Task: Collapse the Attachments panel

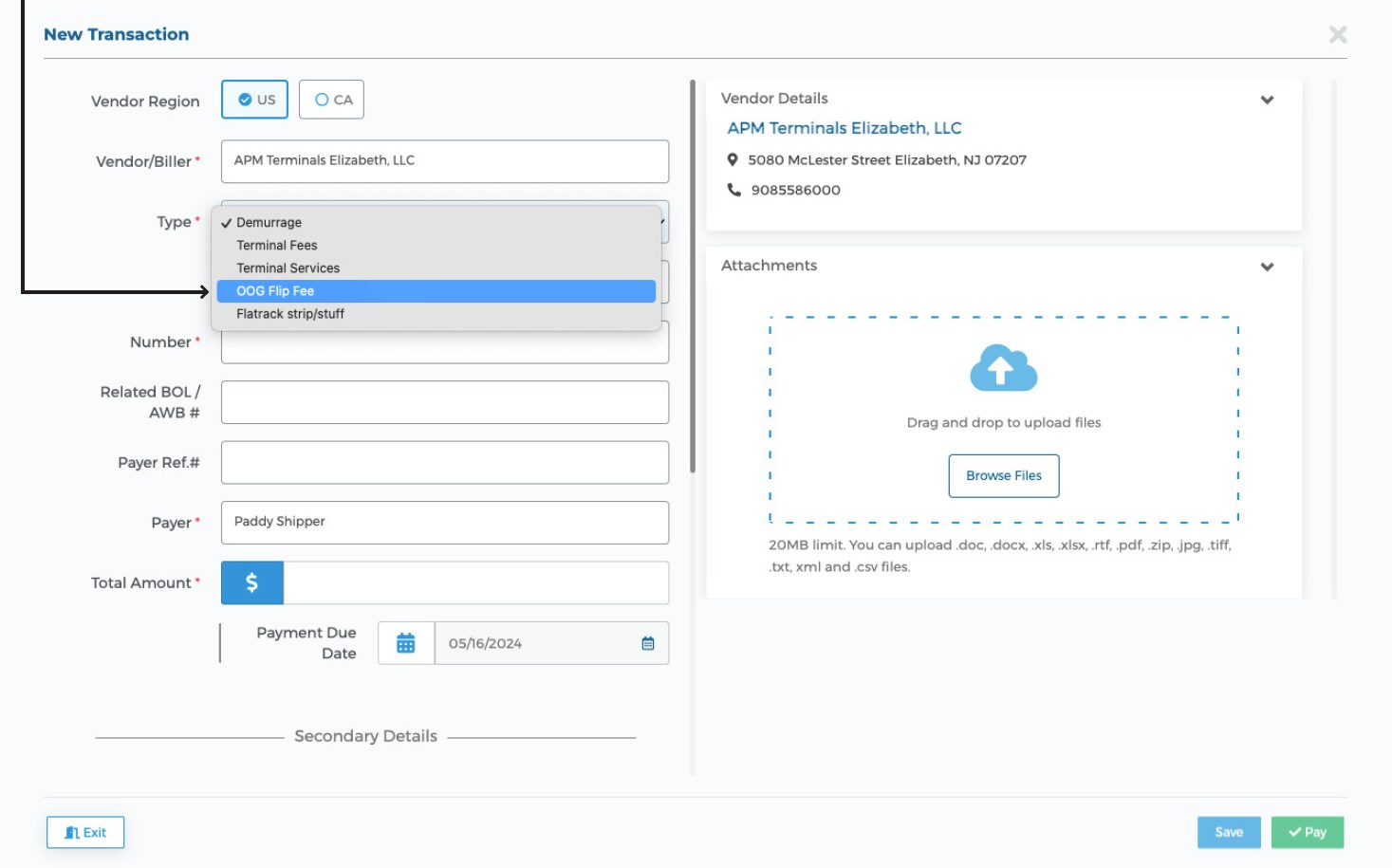Action: pos(1267,267)
